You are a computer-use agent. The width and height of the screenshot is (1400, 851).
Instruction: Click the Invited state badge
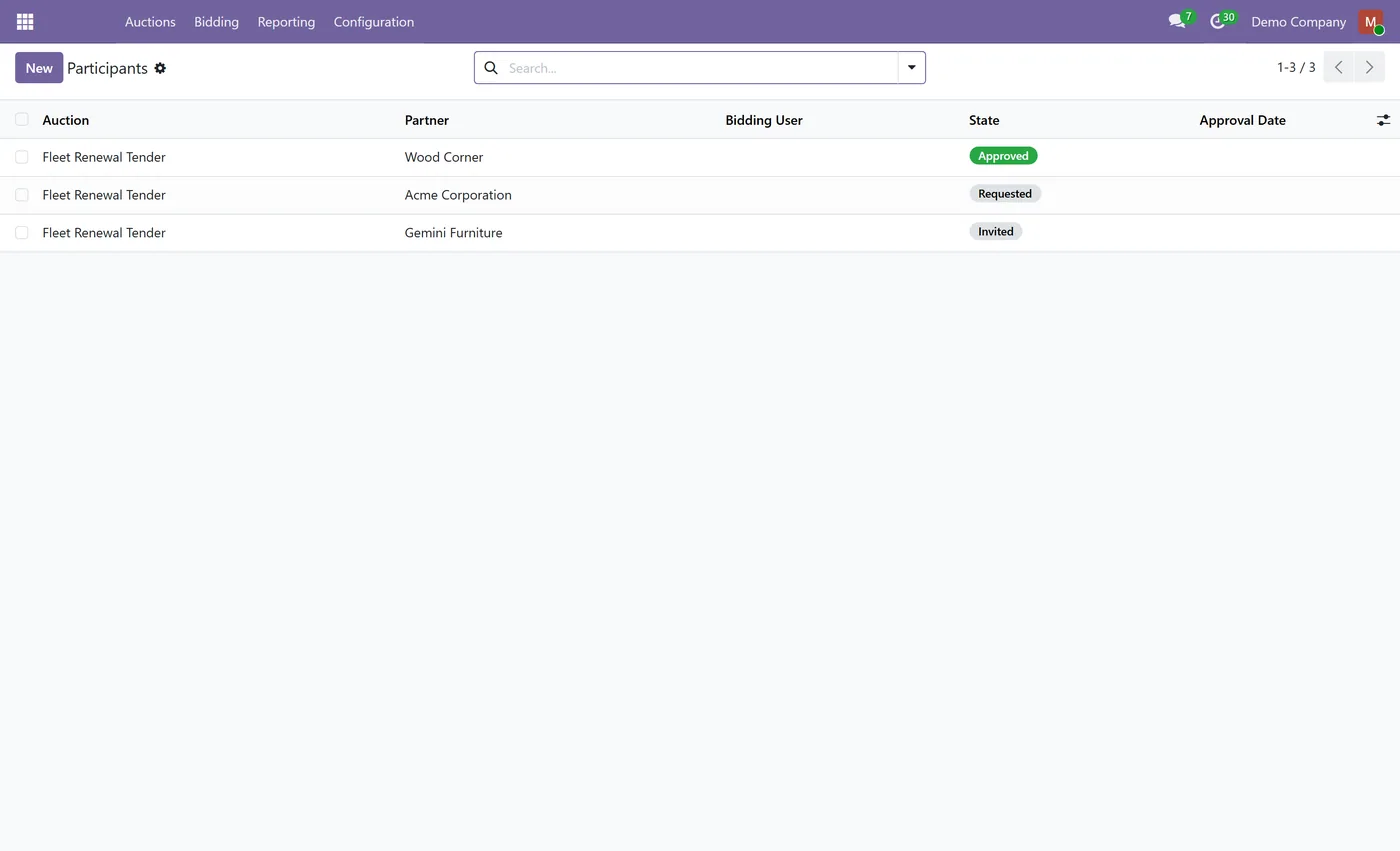(x=996, y=231)
